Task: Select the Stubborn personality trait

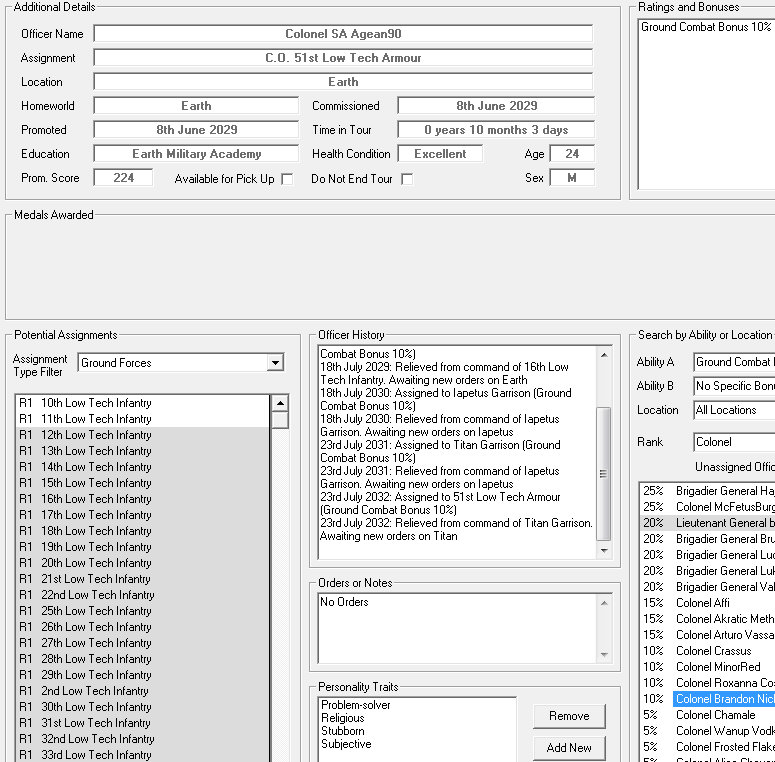Action: (x=343, y=731)
